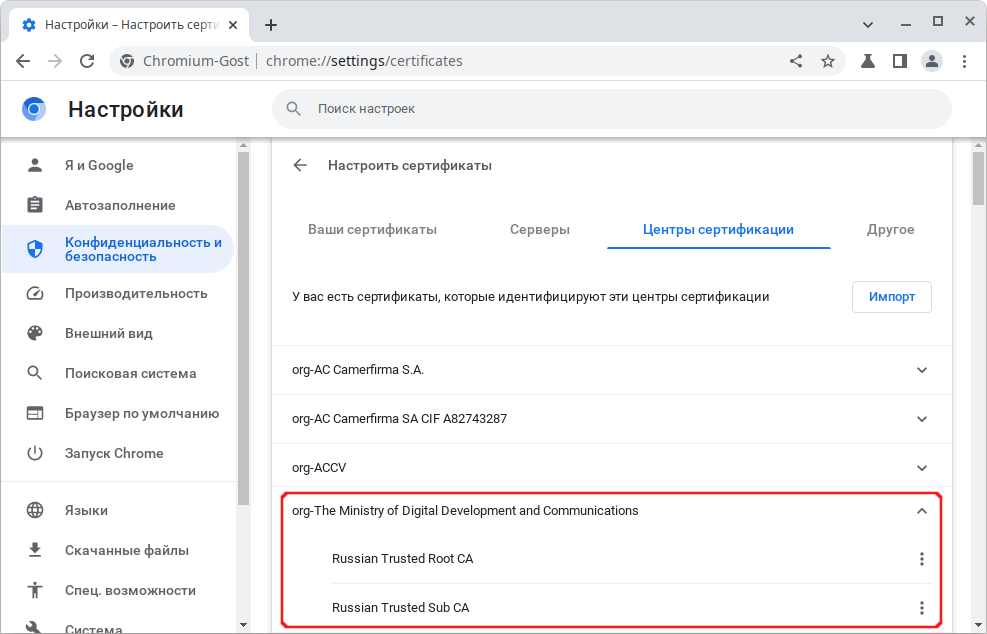Viewport: 987px width, 634px height.
Task: Open Производительность settings section
Action: (x=118, y=293)
